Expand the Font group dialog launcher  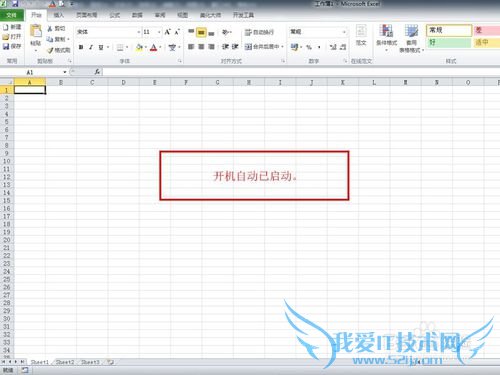(180, 61)
